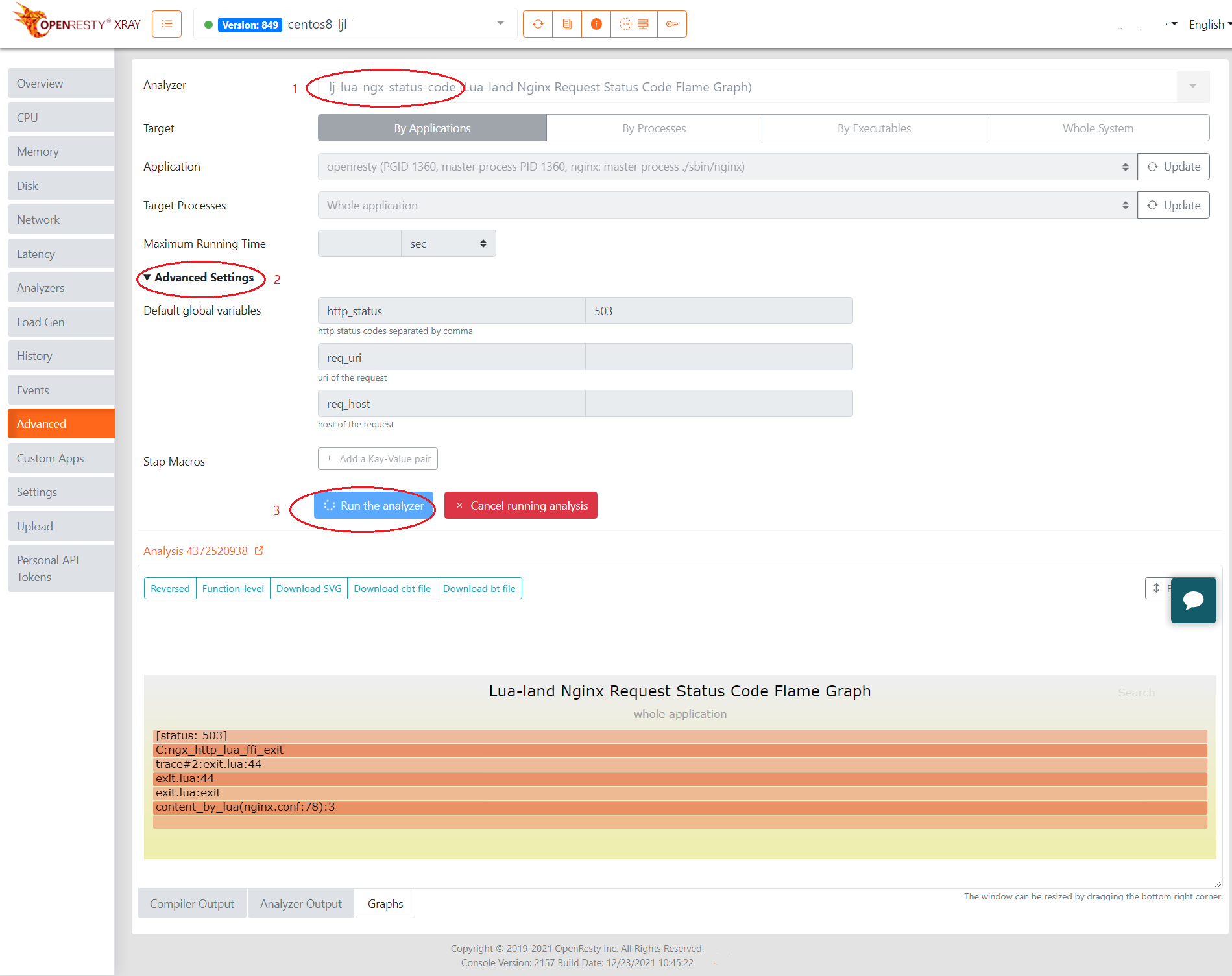The width and height of the screenshot is (1232, 976).
Task: Open the centos8-ljl server dropdown
Action: tap(356, 24)
